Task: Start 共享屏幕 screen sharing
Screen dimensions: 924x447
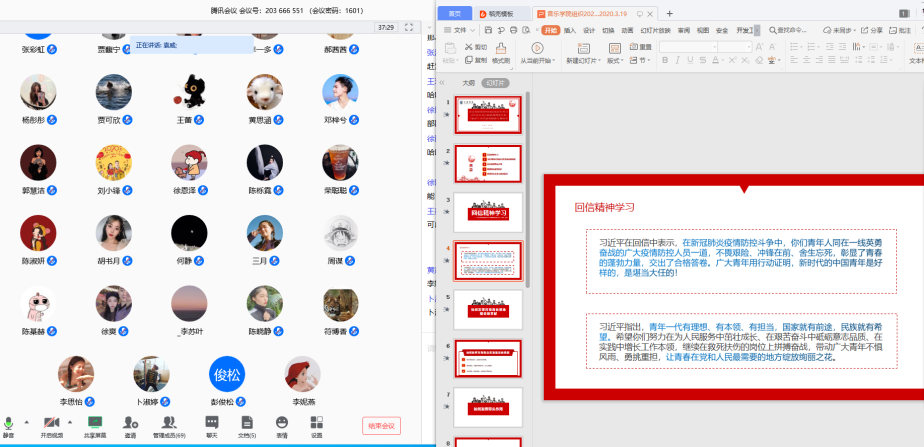Action: click(95, 424)
